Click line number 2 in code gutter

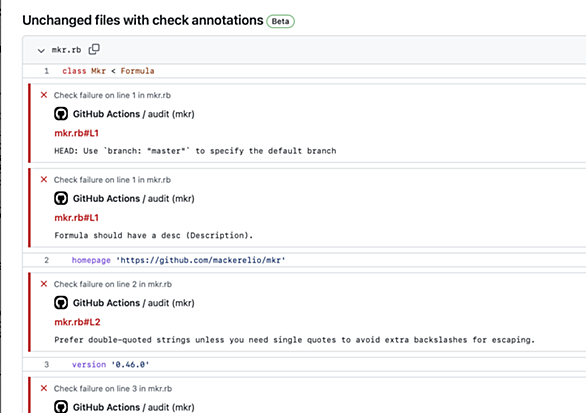pyautogui.click(x=46, y=260)
